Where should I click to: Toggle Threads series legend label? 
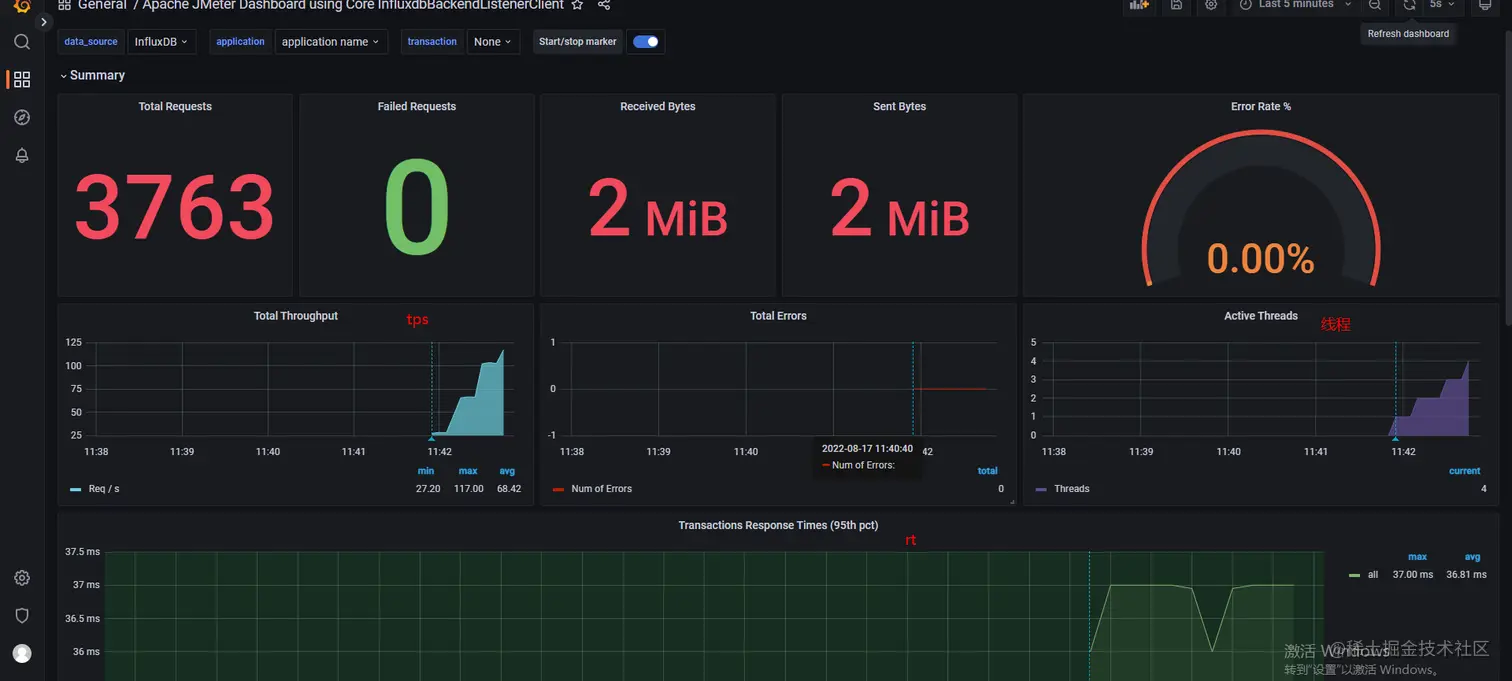click(1072, 489)
